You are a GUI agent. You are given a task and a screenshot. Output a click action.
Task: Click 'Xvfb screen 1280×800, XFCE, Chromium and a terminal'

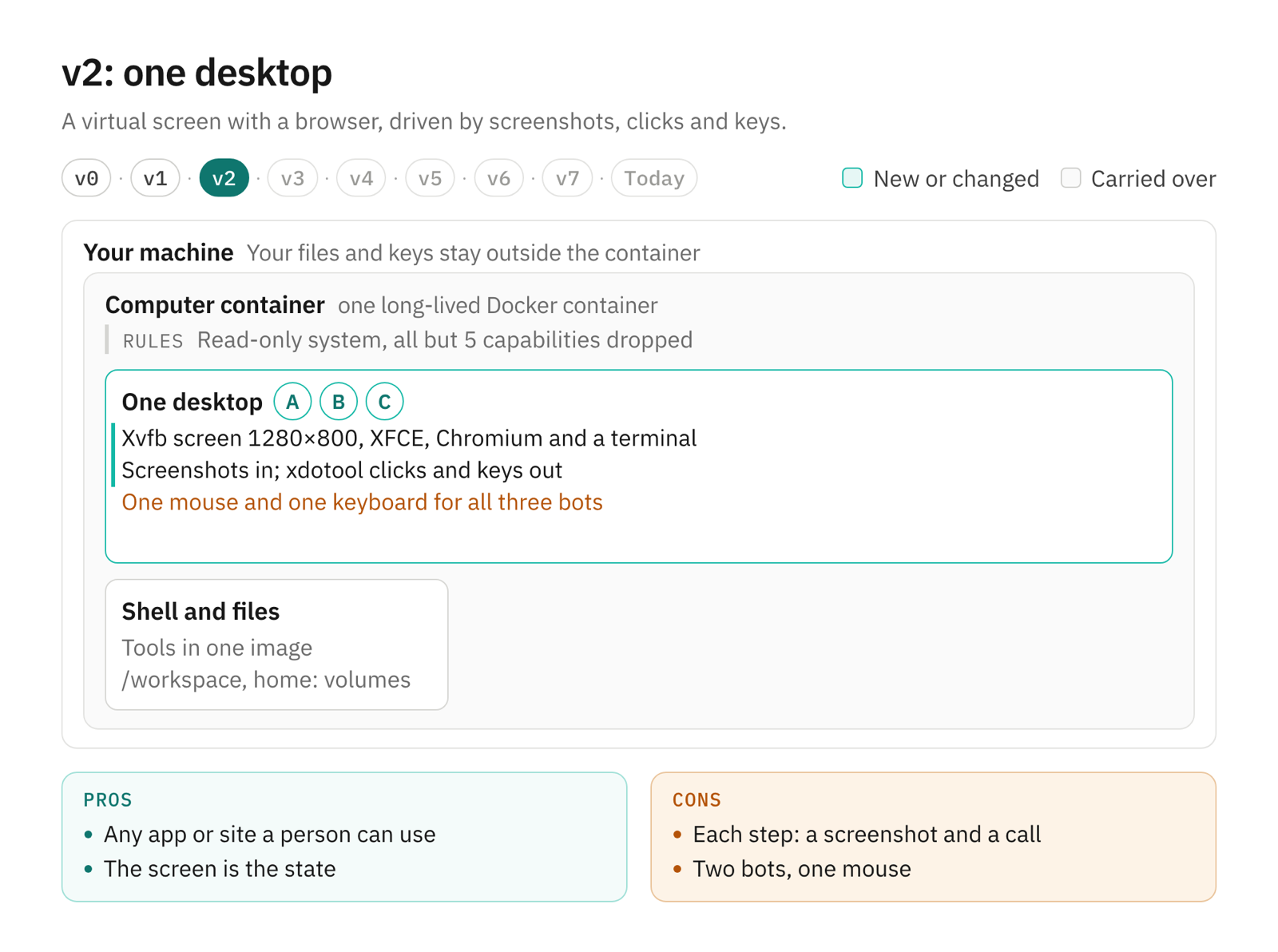click(x=409, y=438)
